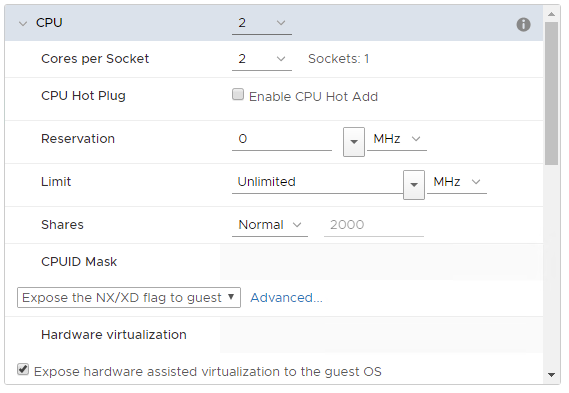Change Limit unit MHz dropdown

457,182
